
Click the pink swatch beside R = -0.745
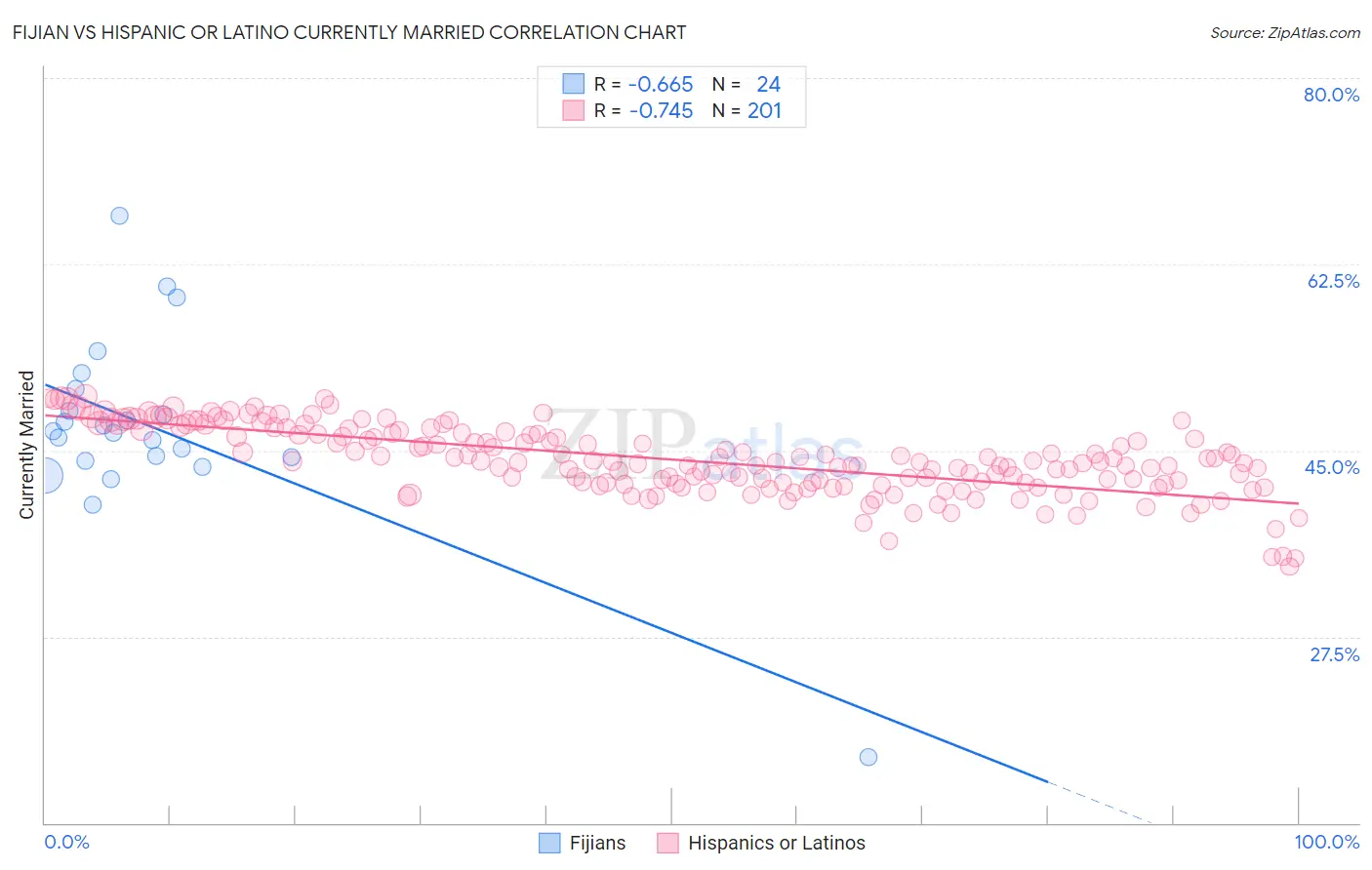(573, 110)
